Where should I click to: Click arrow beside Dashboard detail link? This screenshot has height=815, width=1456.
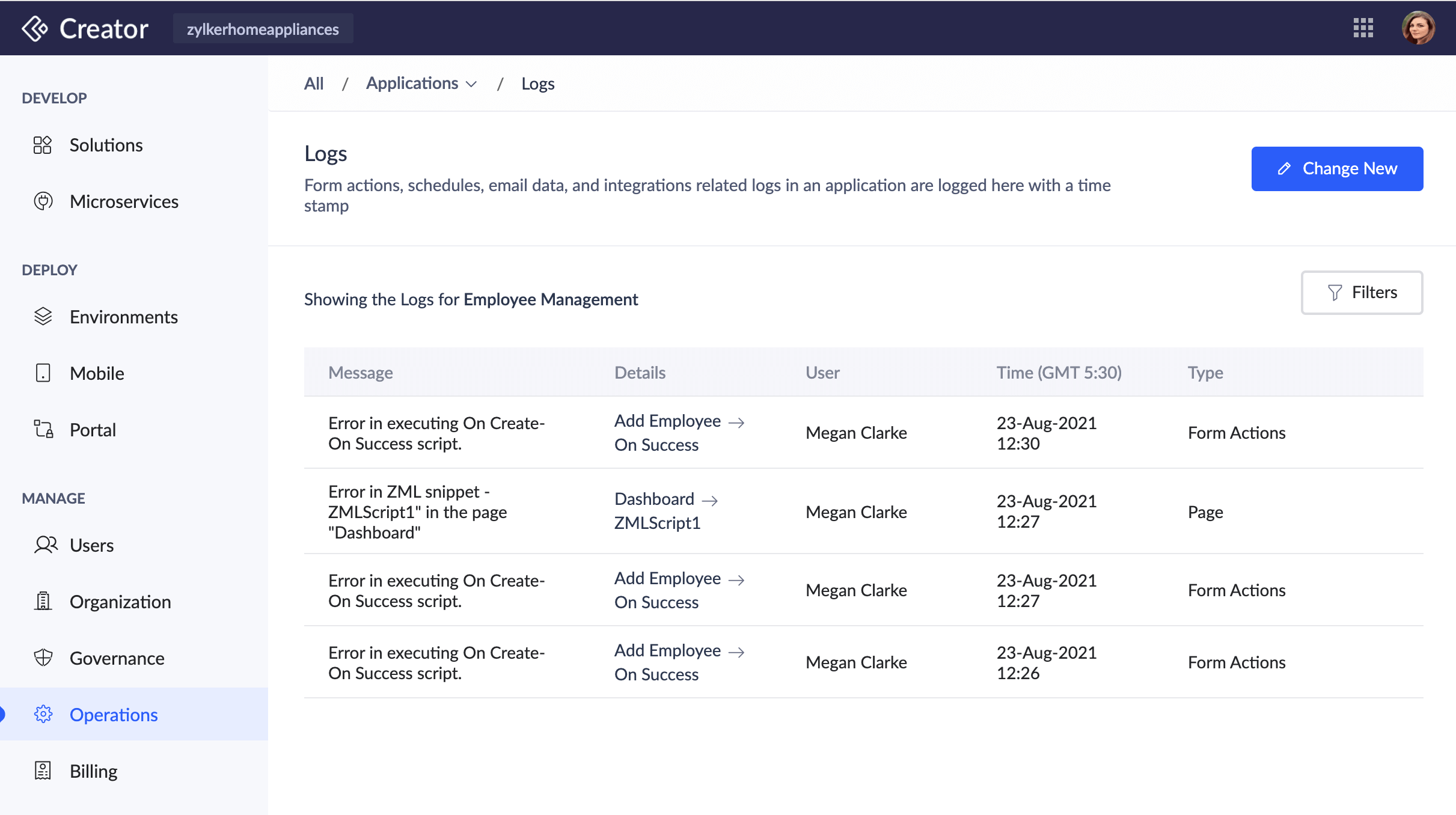pos(710,501)
